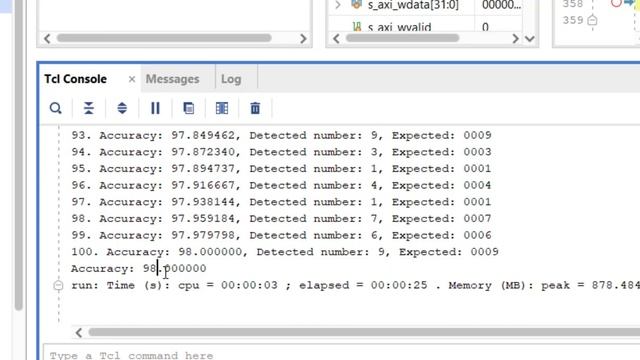Close the Tcl Console tab
Image resolution: width=640 pixels, height=360 pixels.
132,79
